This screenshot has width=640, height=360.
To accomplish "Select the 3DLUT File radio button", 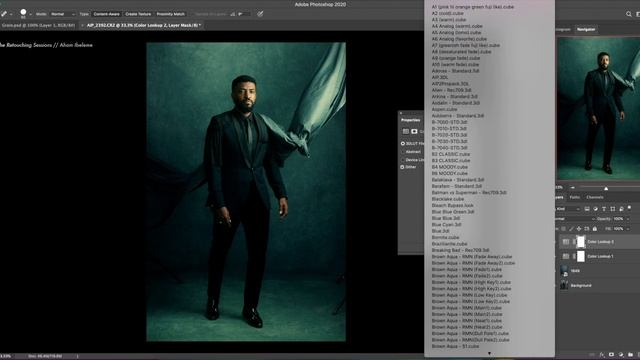I will [402, 144].
